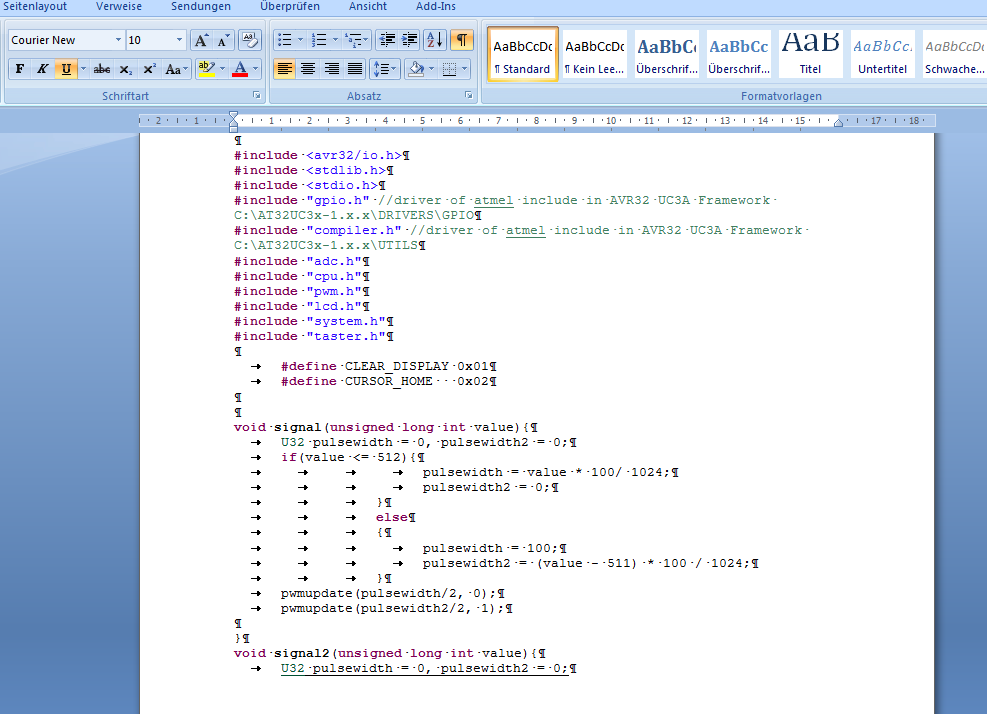Viewport: 987px width, 714px height.
Task: Open Absatz dialog launcher
Action: 469,95
